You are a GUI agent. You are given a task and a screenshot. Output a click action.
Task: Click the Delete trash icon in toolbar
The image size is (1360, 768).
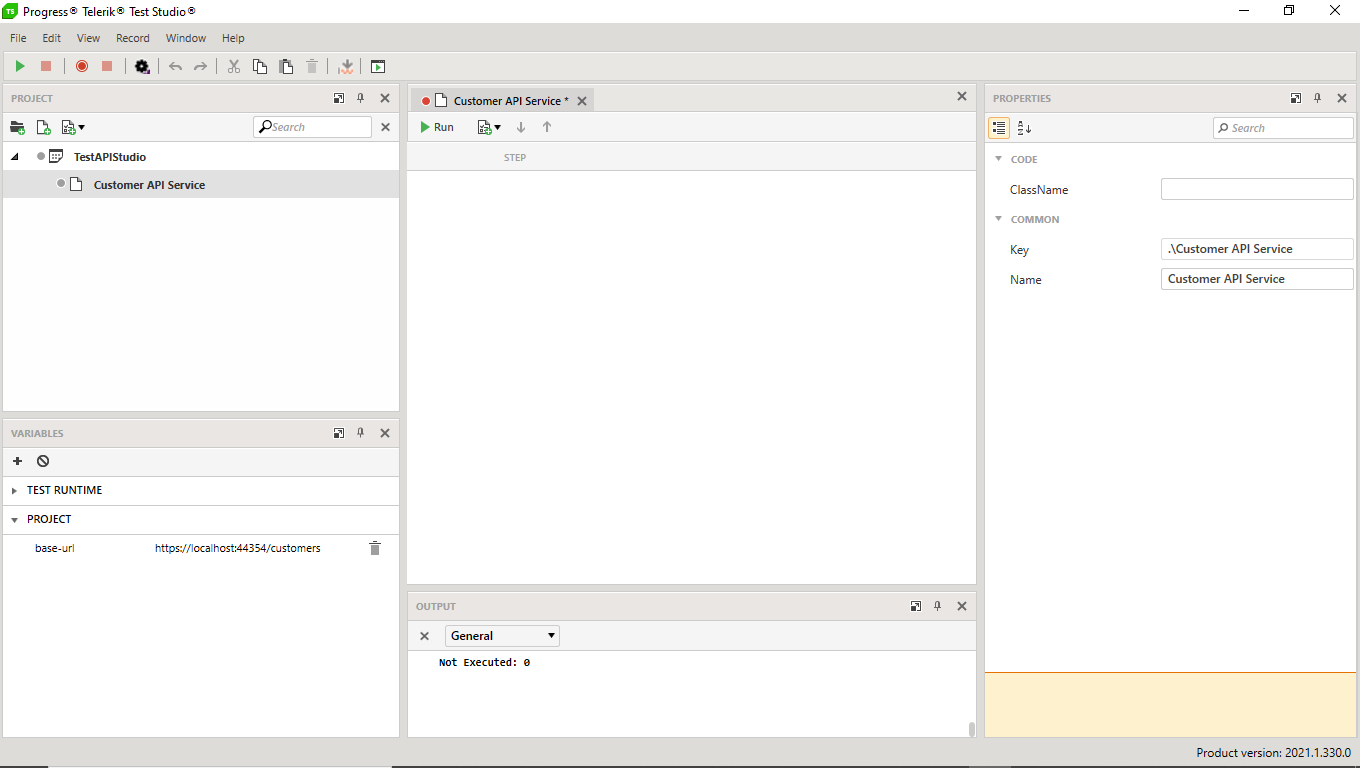click(312, 66)
